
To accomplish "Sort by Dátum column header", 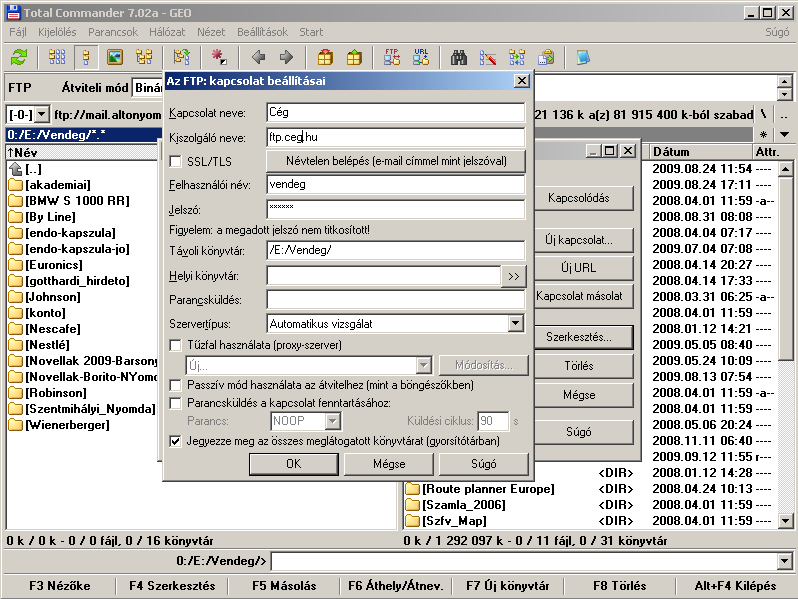I will tap(701, 152).
